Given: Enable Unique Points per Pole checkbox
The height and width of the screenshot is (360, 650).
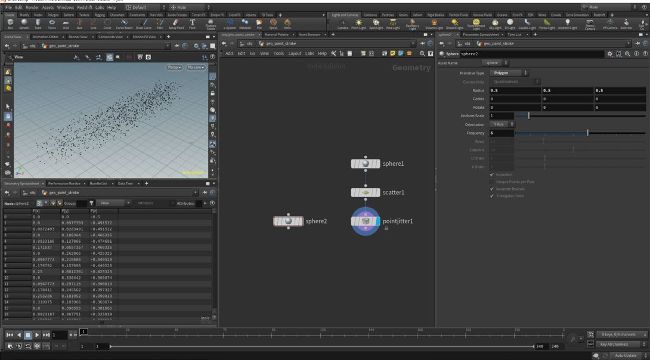Looking at the screenshot, I should click(x=492, y=182).
